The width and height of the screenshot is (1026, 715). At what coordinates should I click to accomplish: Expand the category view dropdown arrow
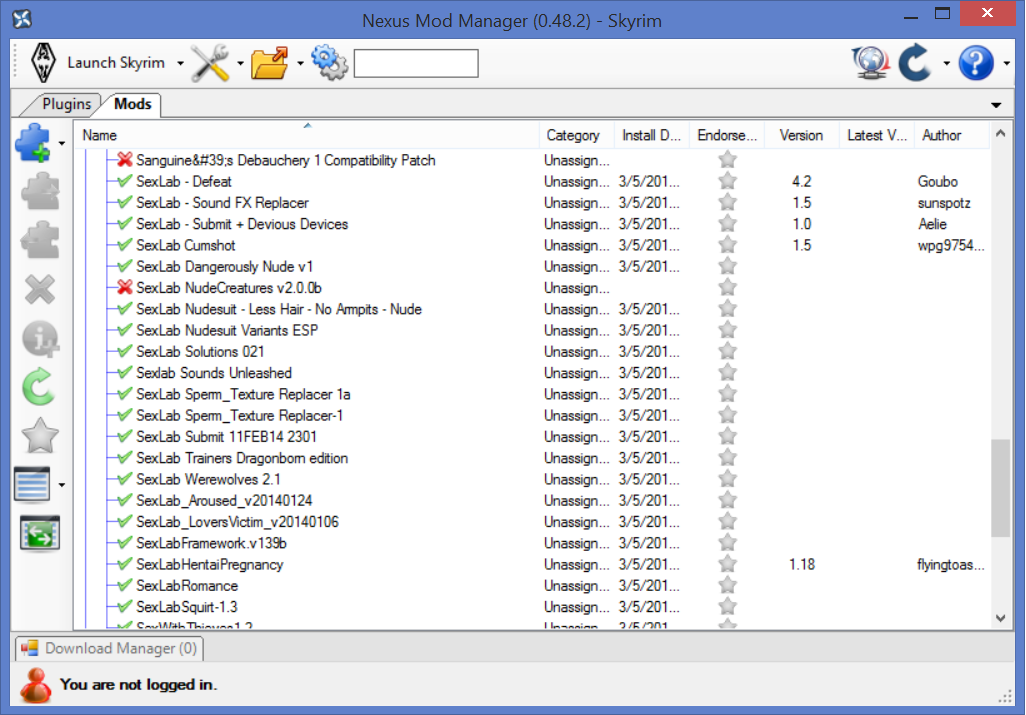tap(62, 485)
